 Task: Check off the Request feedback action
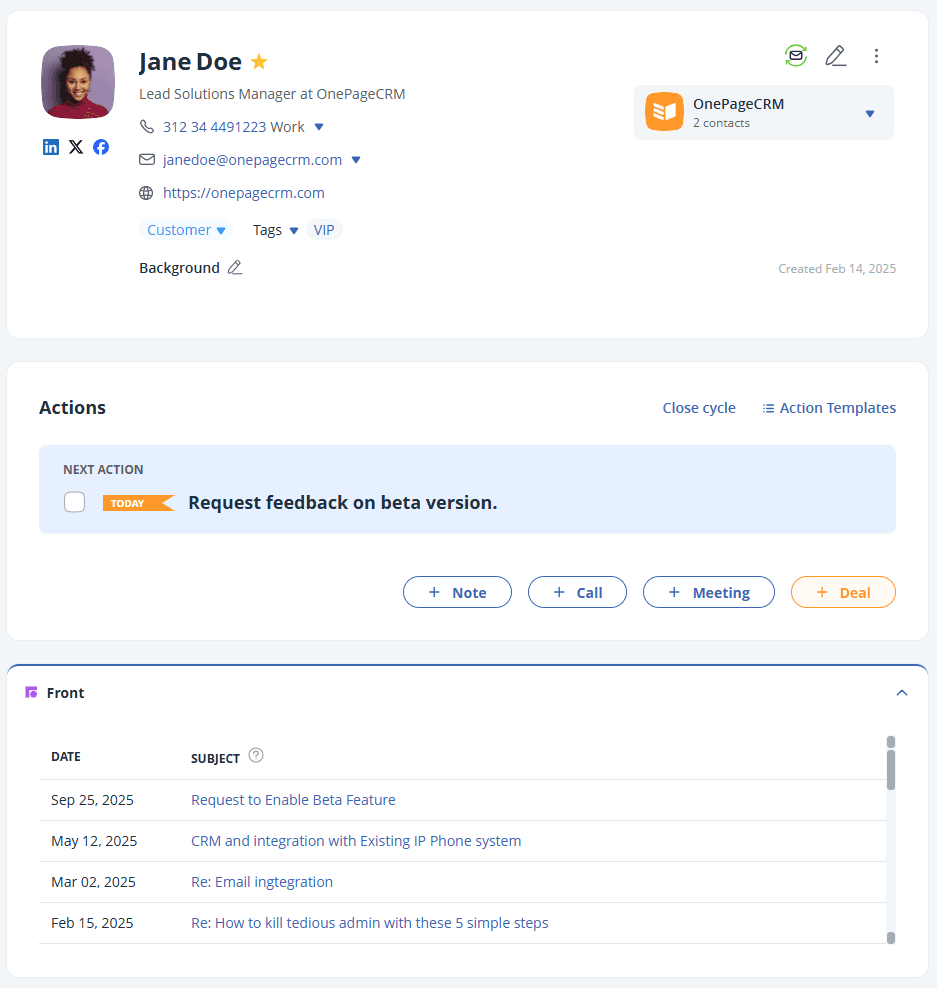click(x=74, y=501)
